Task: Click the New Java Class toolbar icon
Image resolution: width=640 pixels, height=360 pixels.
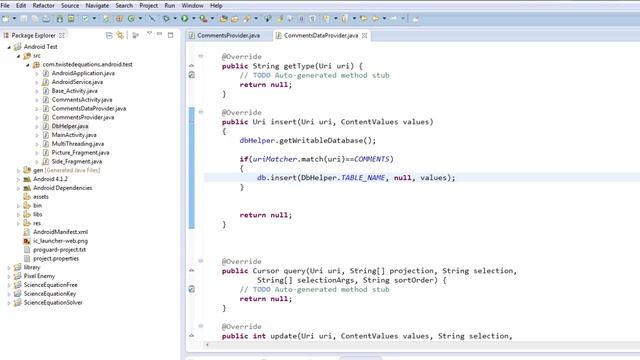Action: pos(131,19)
